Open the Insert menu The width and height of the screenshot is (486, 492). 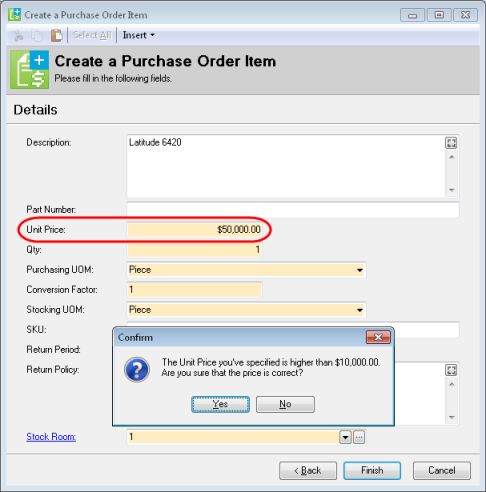[x=138, y=35]
